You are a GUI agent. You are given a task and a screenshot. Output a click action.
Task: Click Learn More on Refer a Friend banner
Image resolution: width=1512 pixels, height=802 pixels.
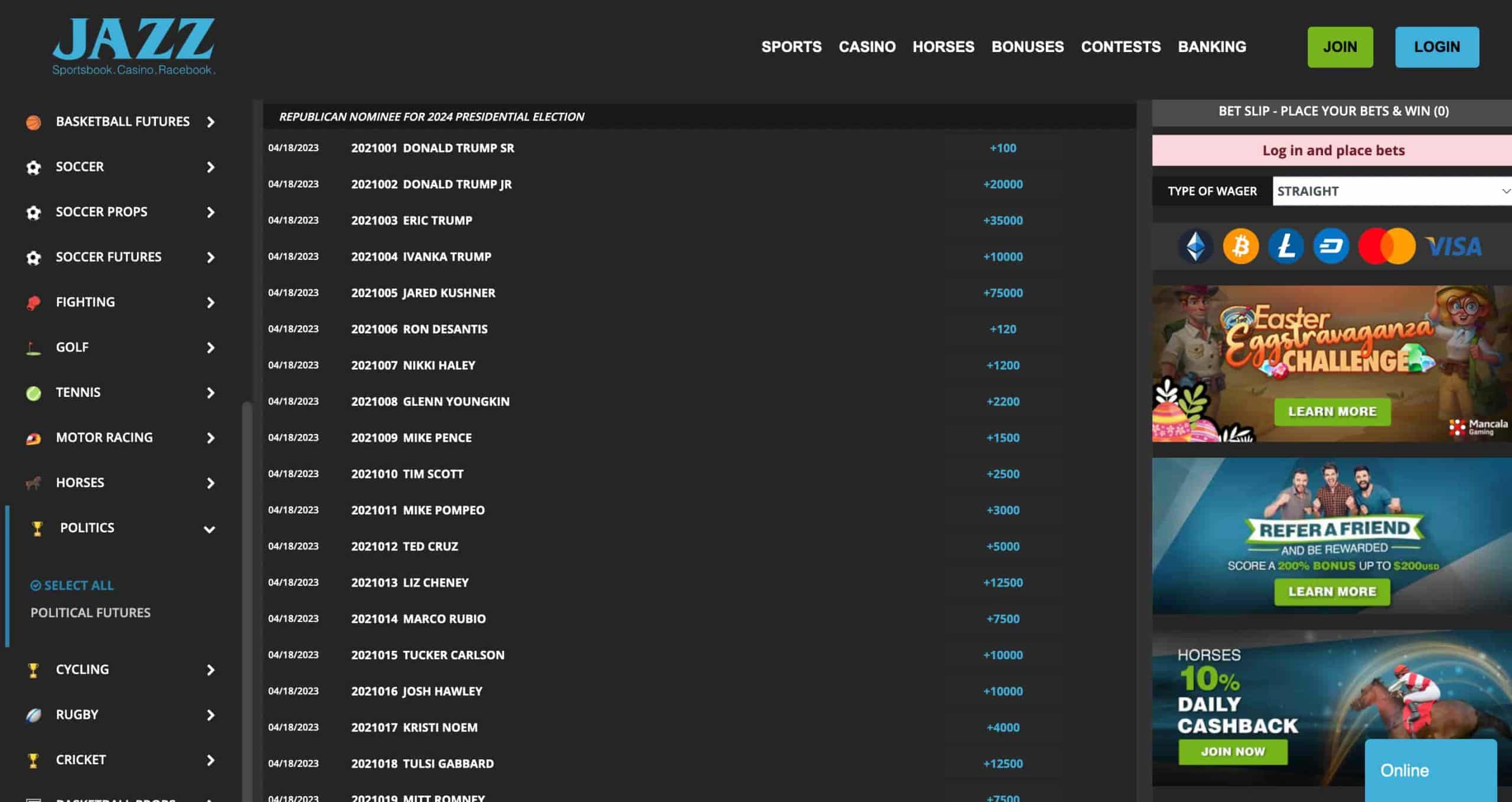click(x=1332, y=592)
